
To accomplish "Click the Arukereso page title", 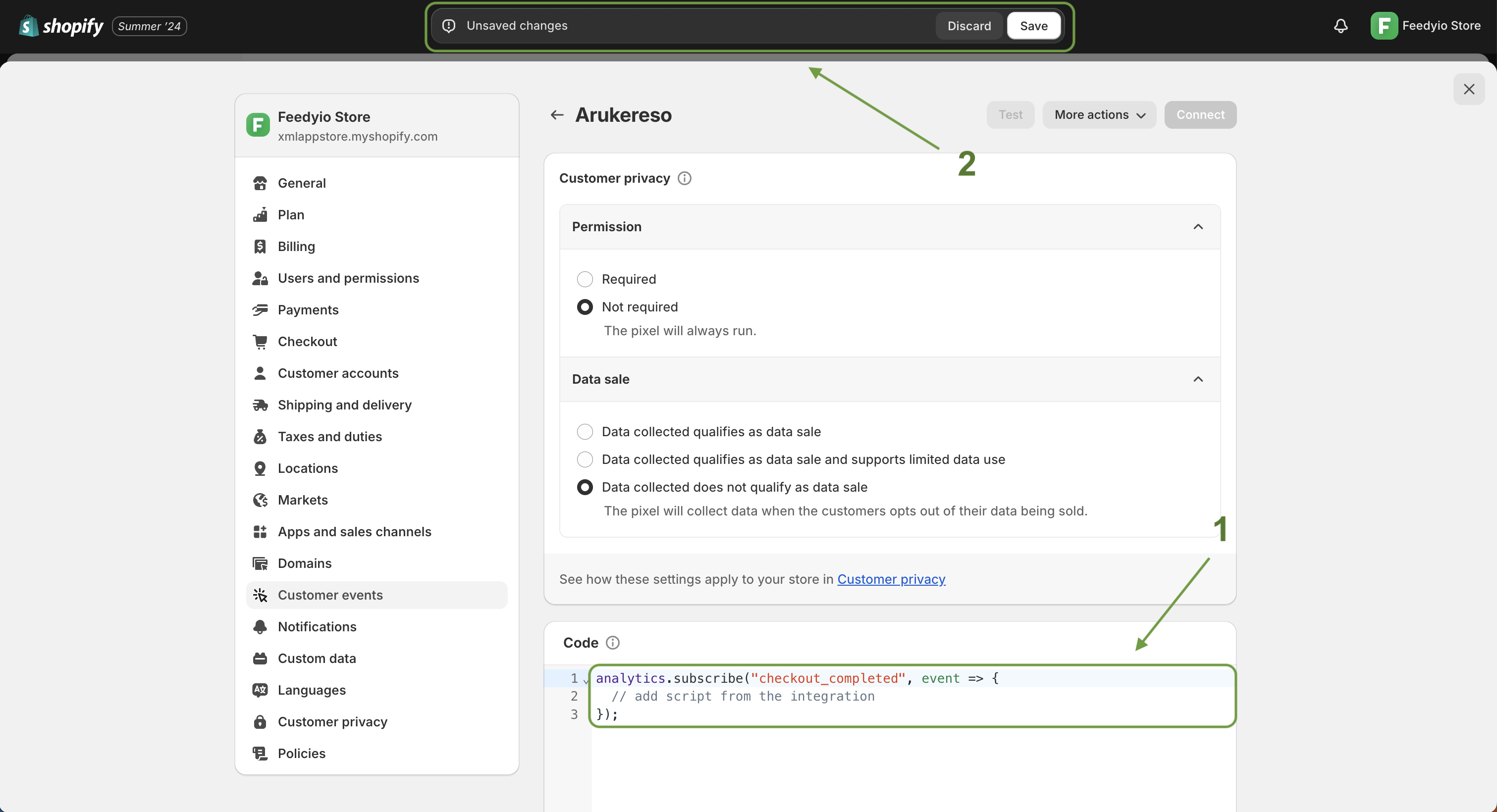I will [x=623, y=115].
